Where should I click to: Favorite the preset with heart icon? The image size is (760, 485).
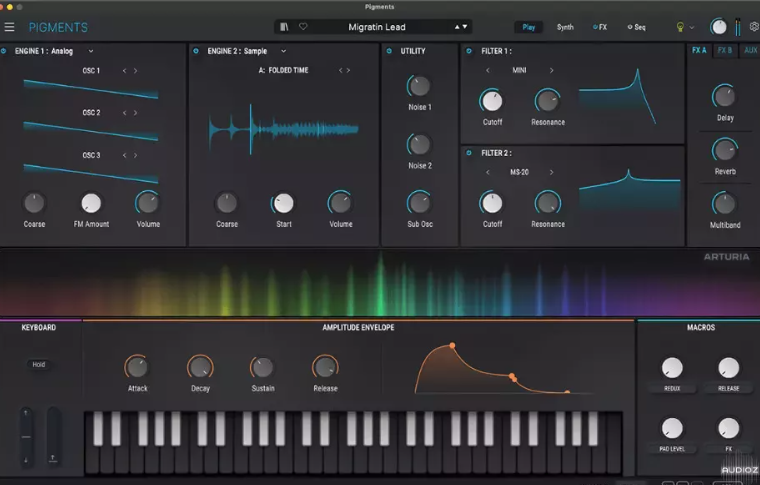coord(303,27)
